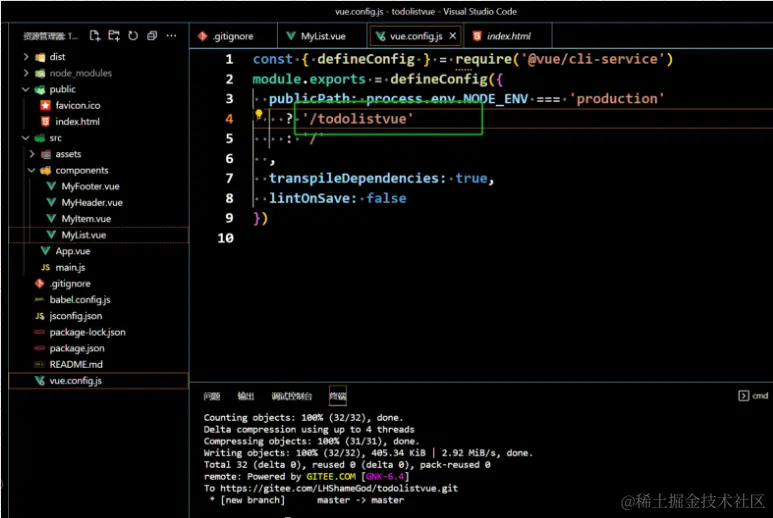Click the public folder icon
This screenshot has width=773, height=518.
pos(40,90)
